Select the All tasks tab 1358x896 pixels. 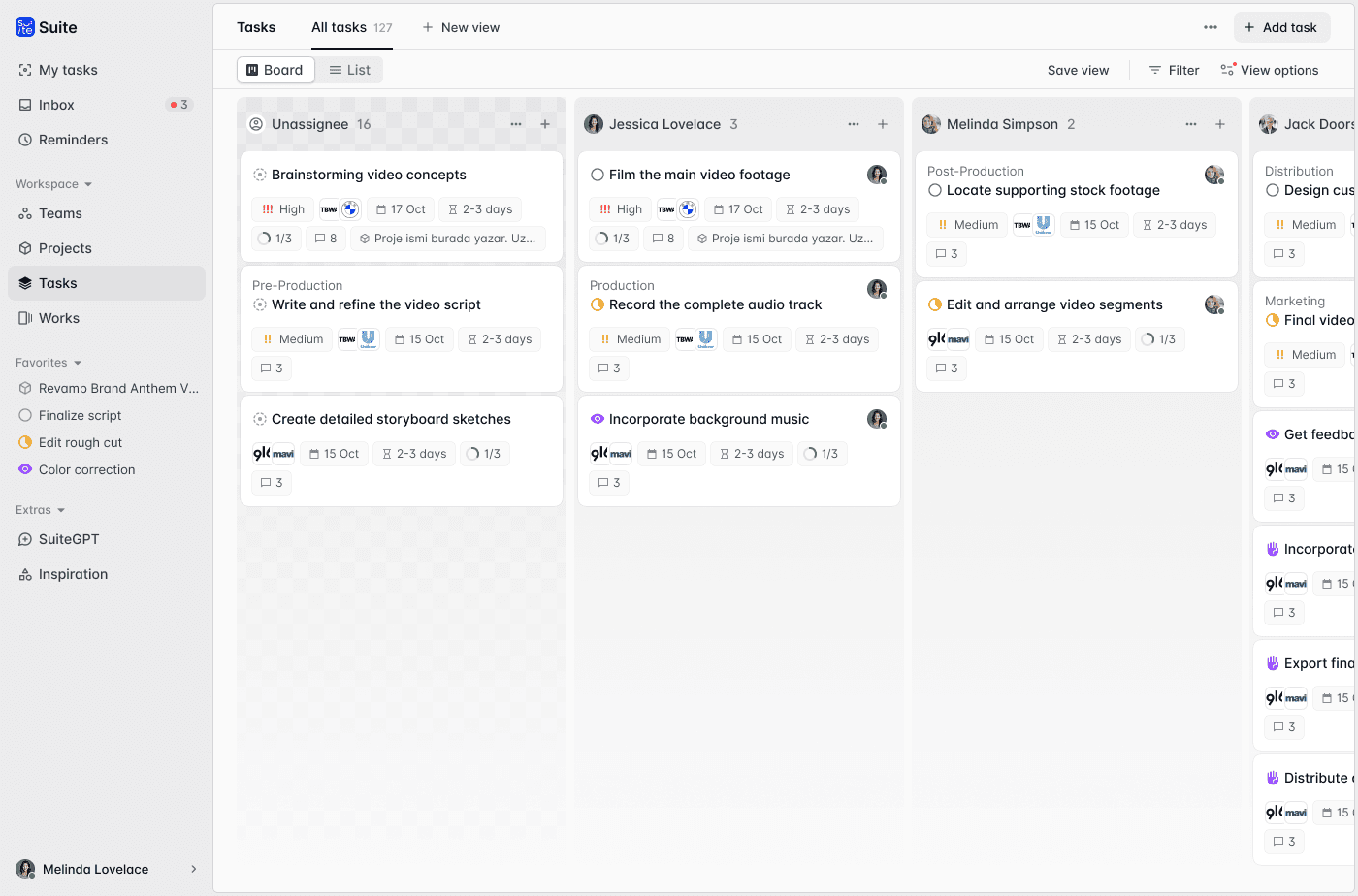[339, 27]
